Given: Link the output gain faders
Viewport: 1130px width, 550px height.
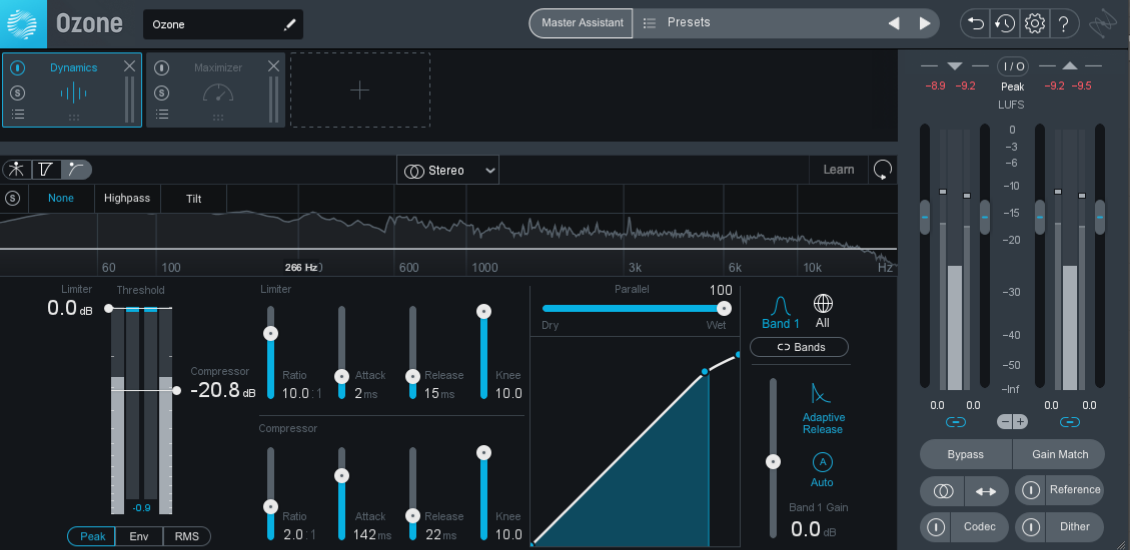Looking at the screenshot, I should [1070, 422].
